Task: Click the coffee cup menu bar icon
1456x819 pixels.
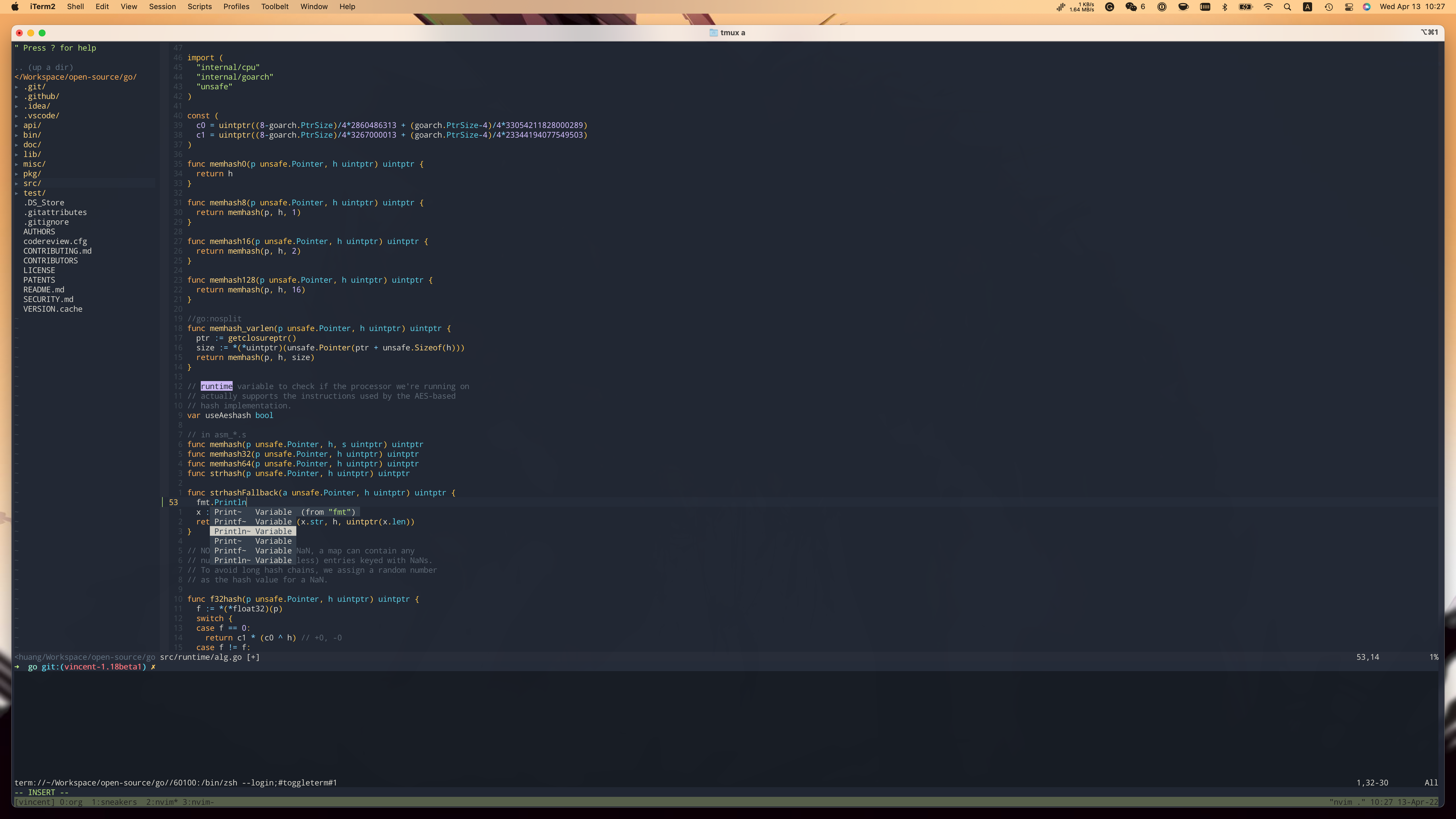Action: point(1183,7)
